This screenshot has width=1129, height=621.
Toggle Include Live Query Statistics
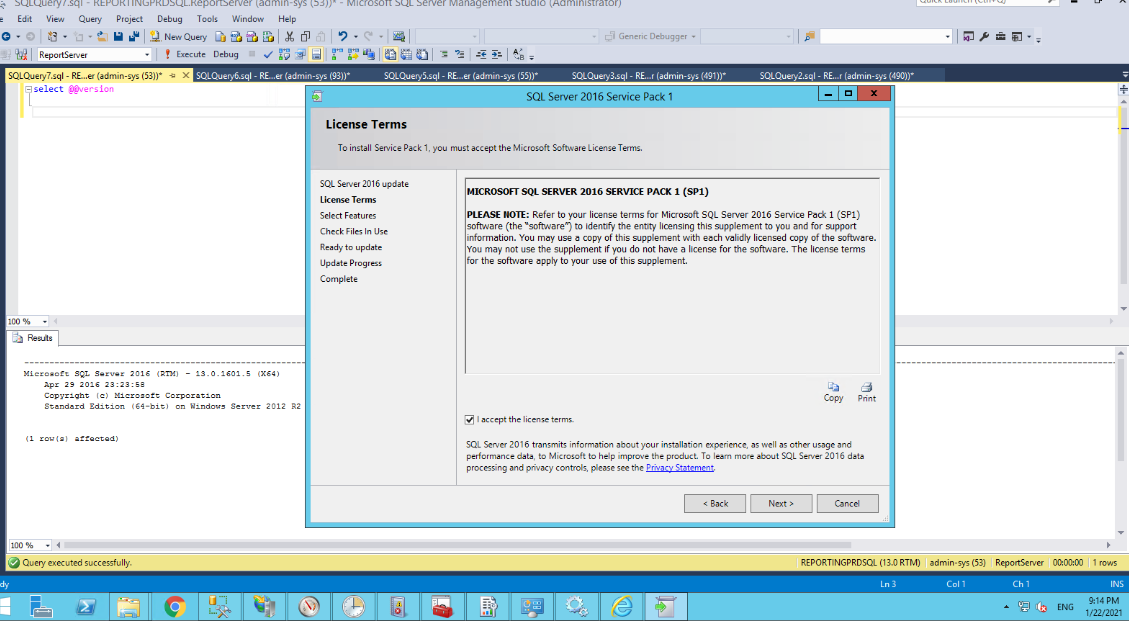[353, 54]
